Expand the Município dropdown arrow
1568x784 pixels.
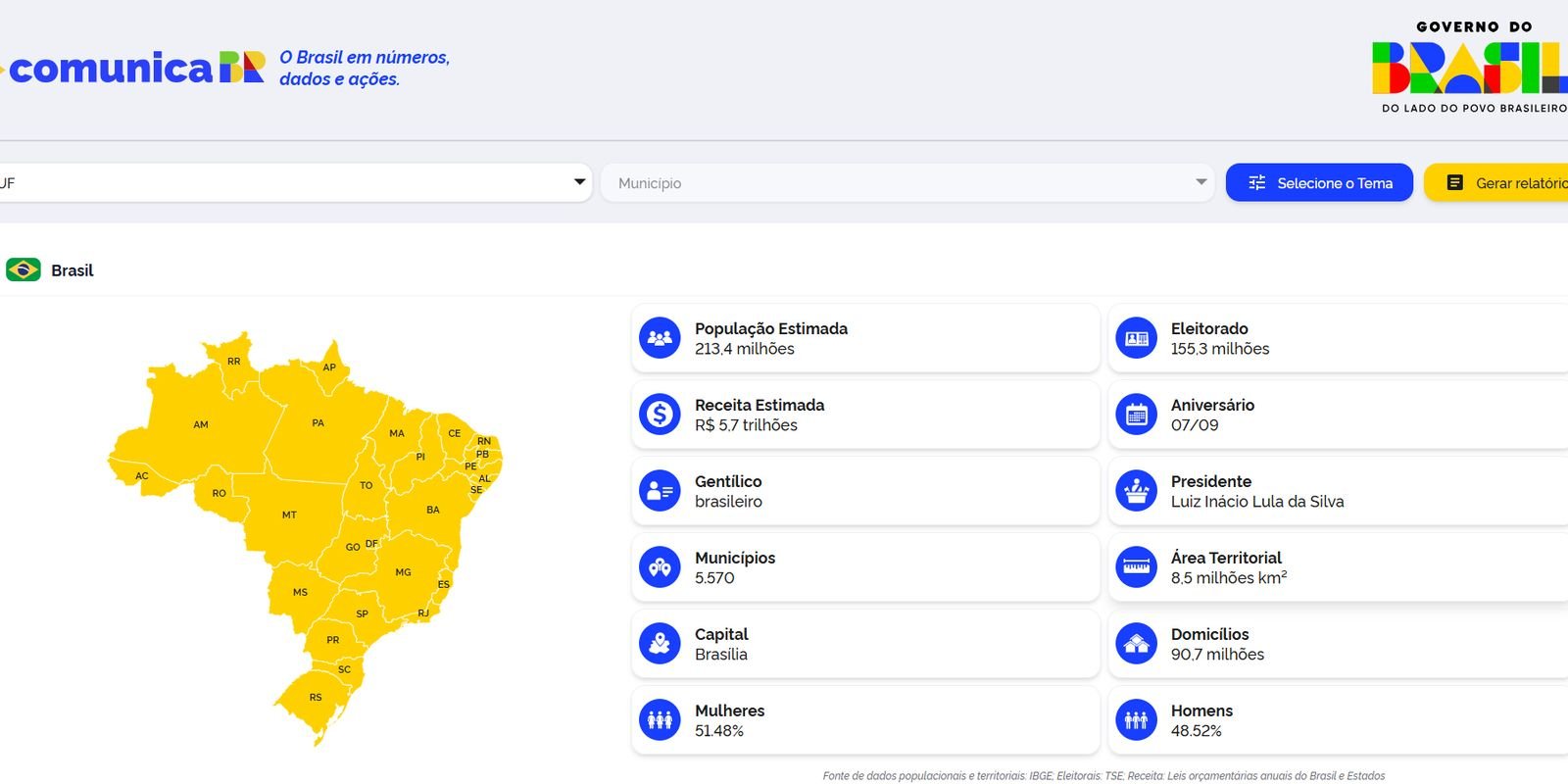[x=1200, y=182]
